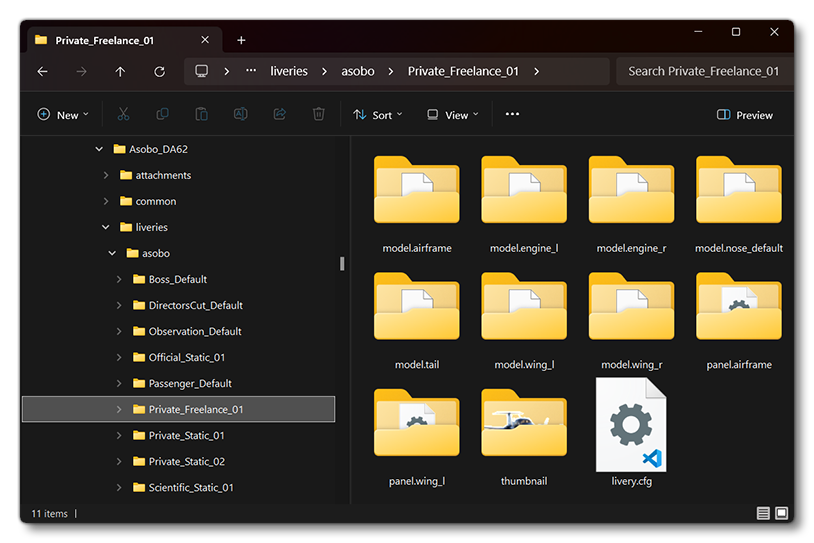Screen dimensions: 814x543
Task: Open the View dropdown menu
Action: [453, 115]
